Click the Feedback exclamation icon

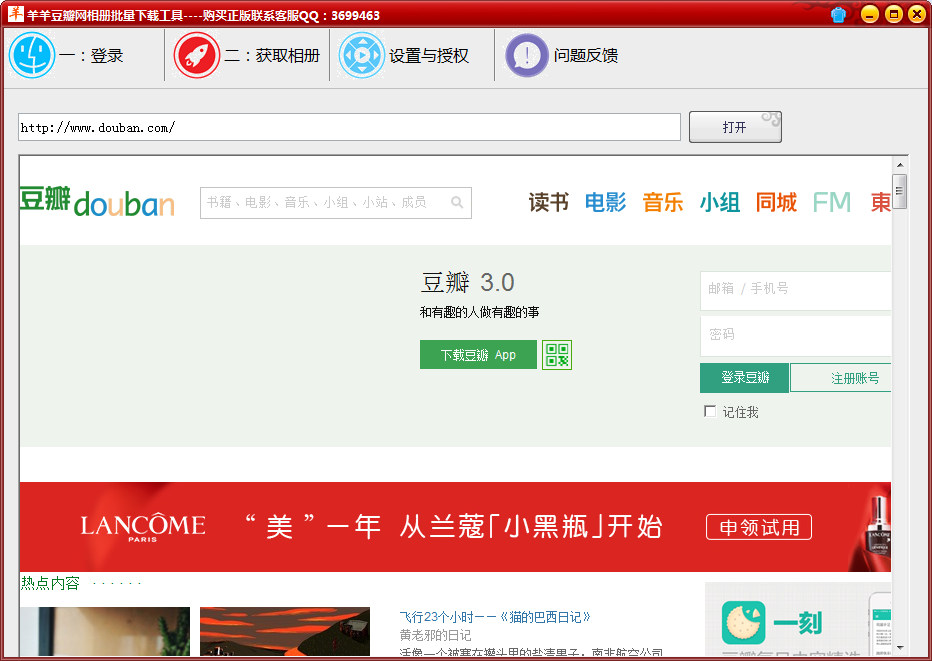click(x=527, y=56)
